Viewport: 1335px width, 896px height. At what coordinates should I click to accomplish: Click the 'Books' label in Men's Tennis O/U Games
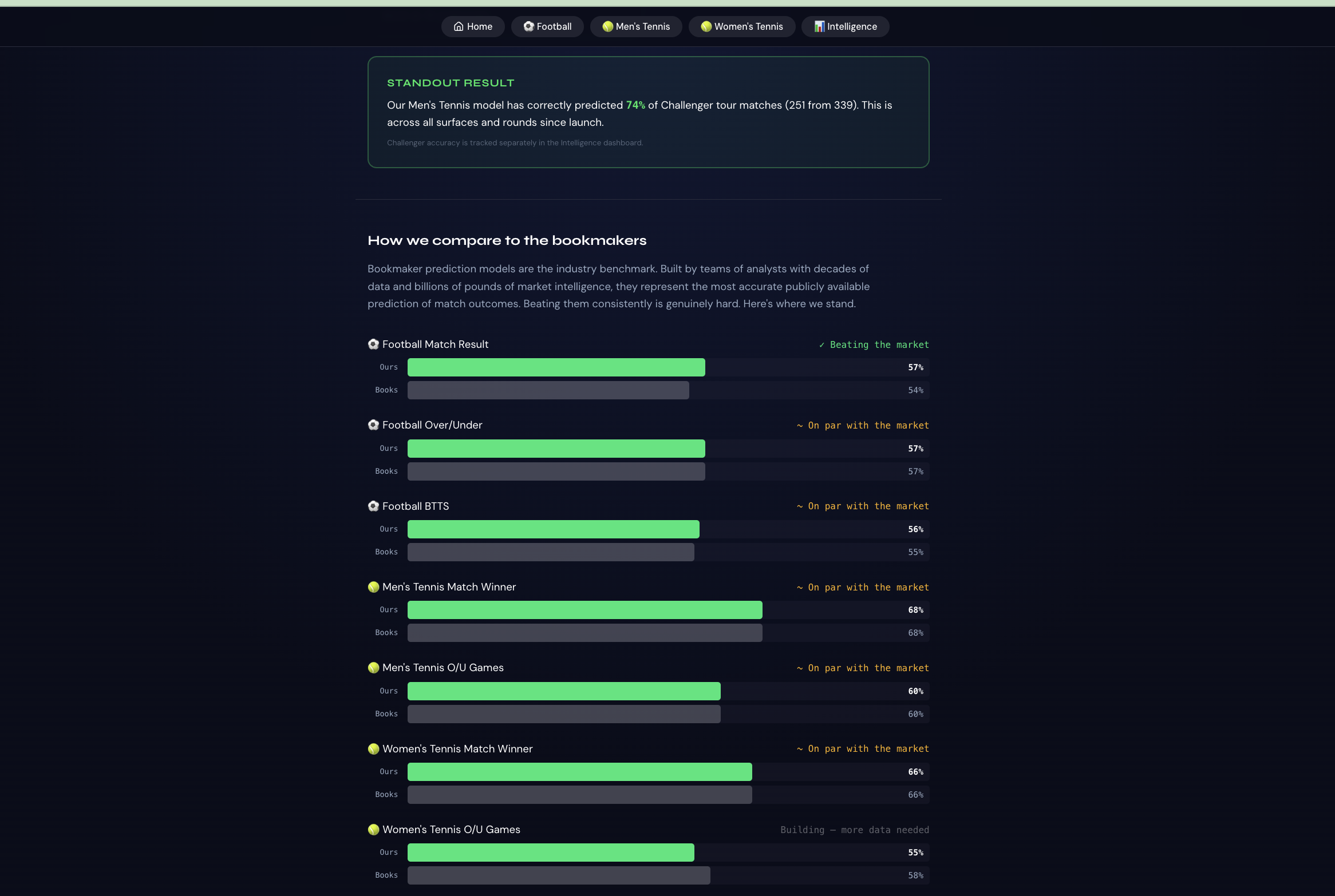(386, 714)
